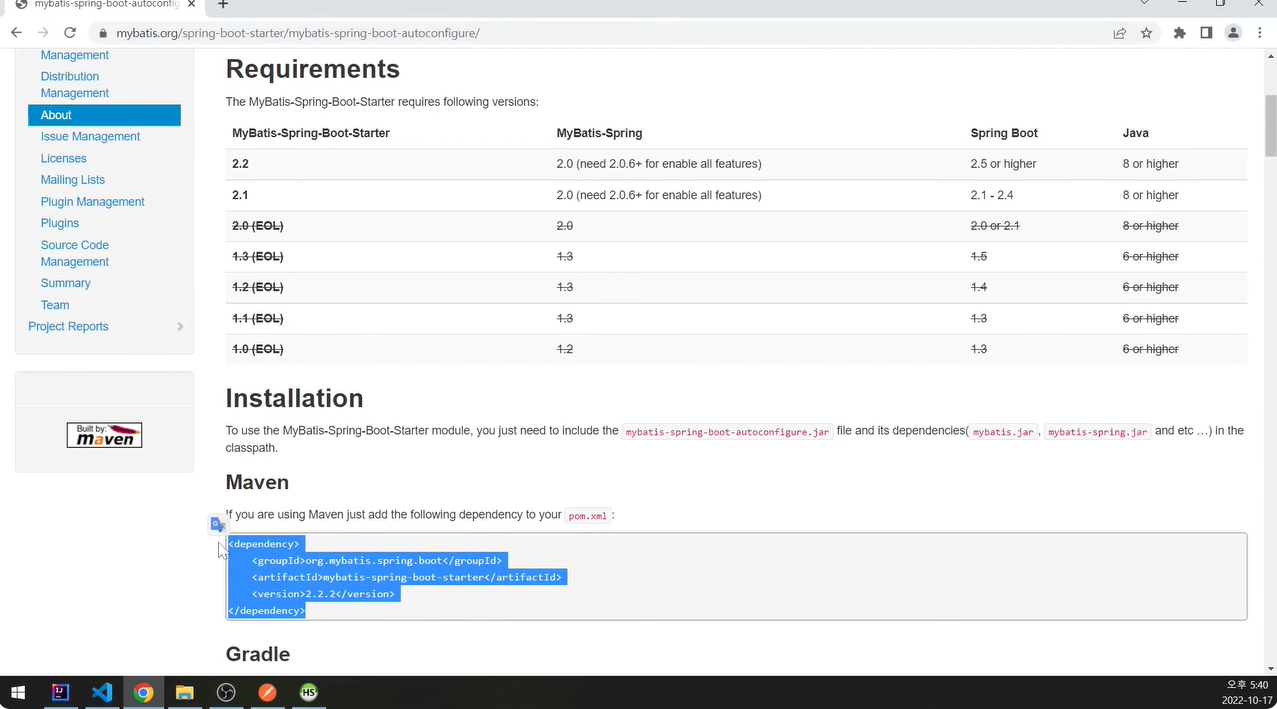Click the MyBatis-Spring column header

tap(599, 133)
